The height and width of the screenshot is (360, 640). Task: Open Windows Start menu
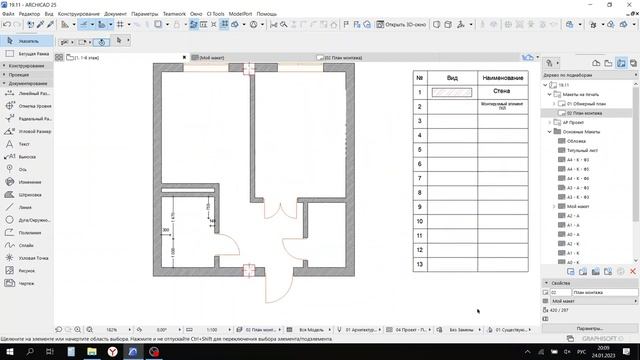click(x=9, y=351)
